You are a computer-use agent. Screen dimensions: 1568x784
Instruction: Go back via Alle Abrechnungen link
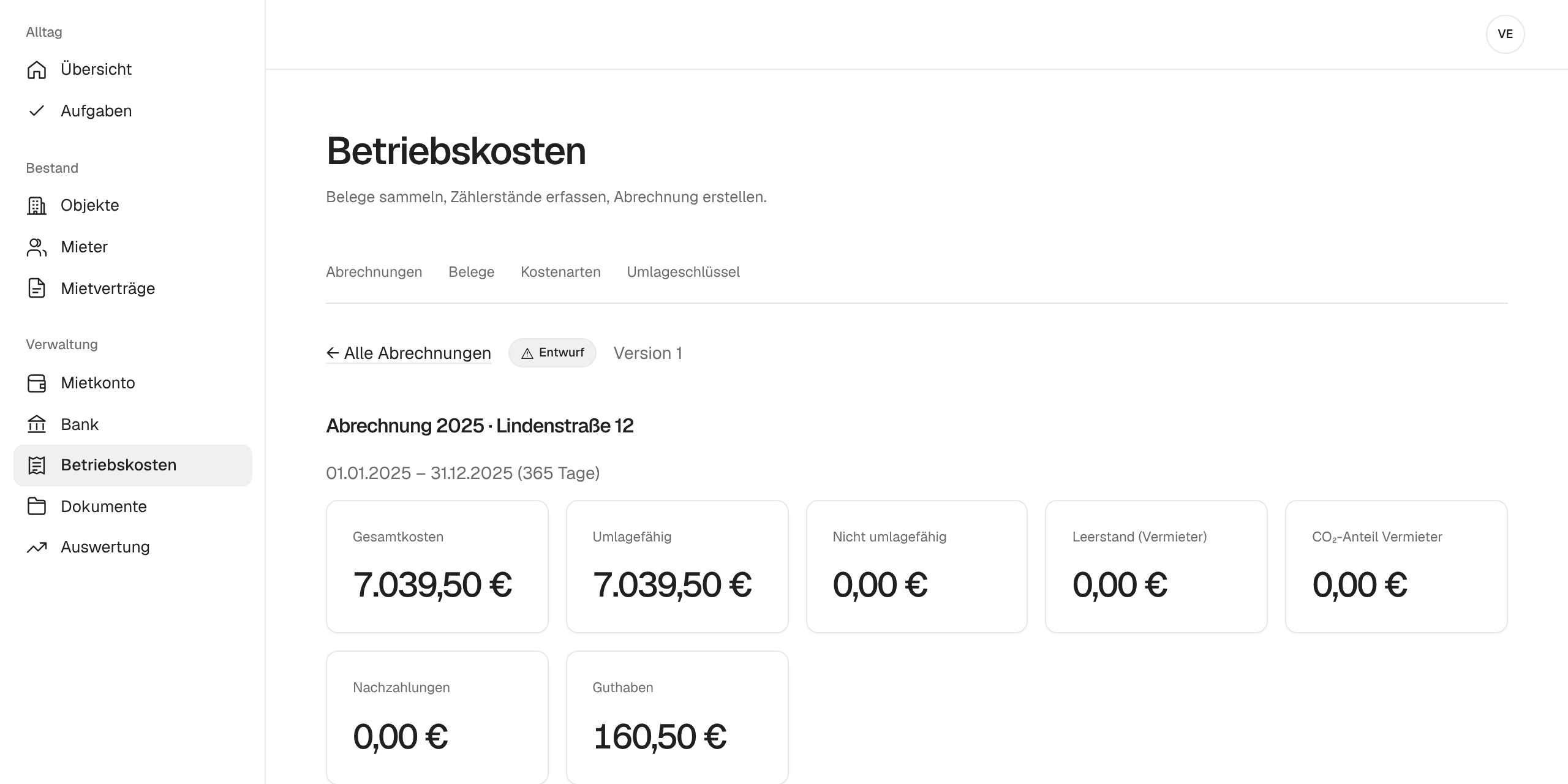[x=409, y=353]
